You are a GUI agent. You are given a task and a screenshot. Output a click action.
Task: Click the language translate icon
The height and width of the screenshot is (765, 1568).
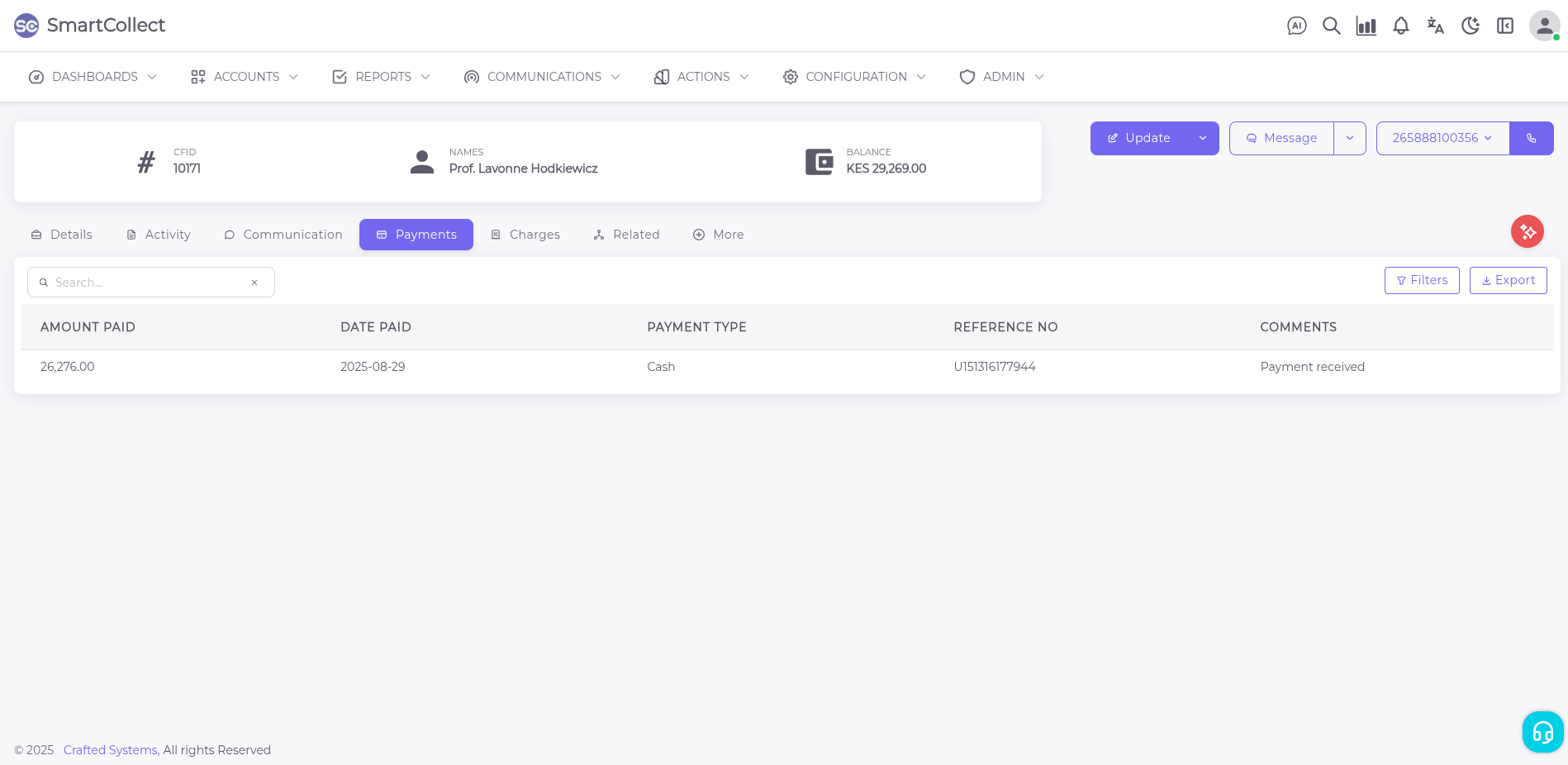point(1435,26)
